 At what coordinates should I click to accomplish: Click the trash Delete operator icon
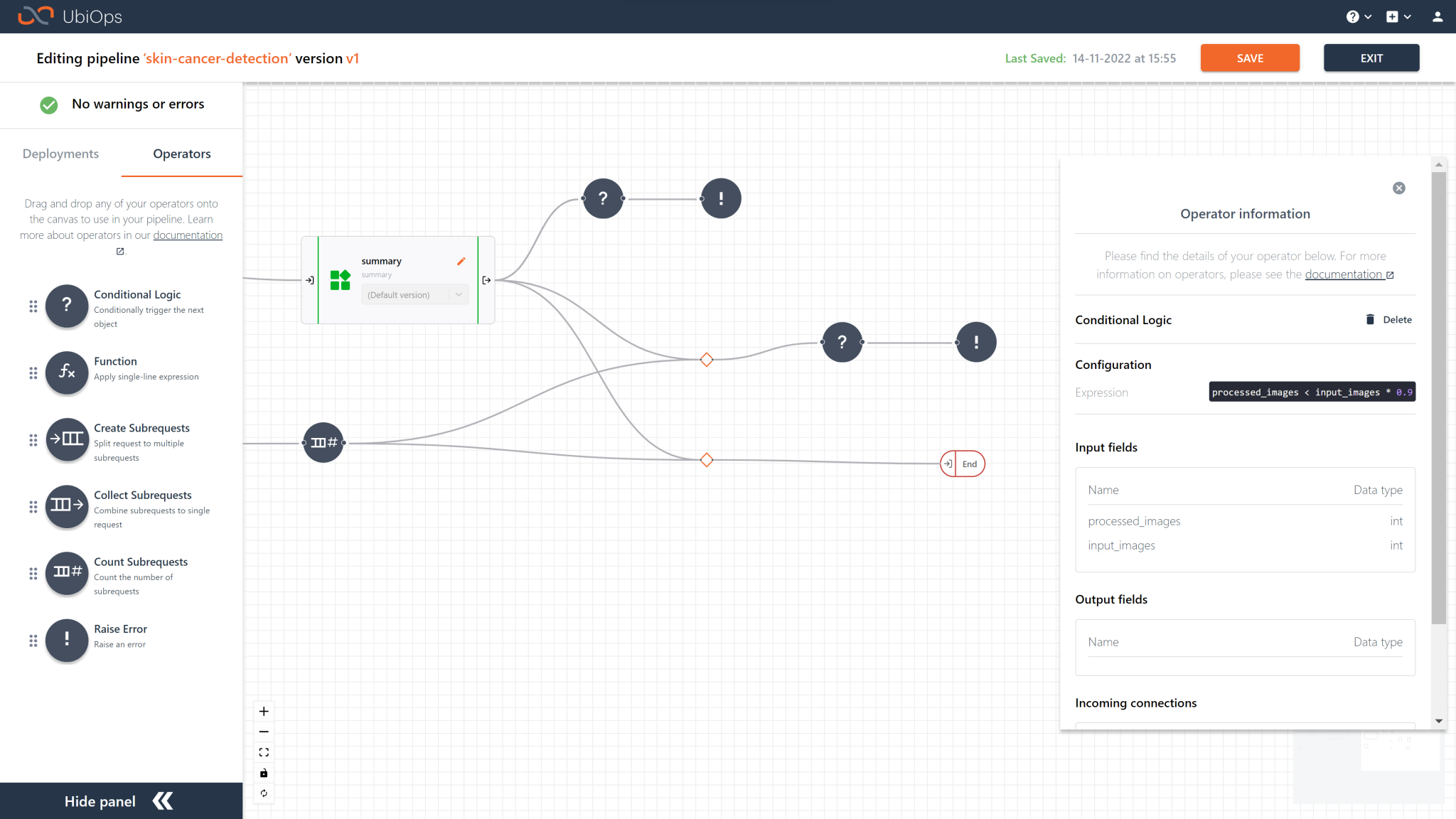(1370, 320)
